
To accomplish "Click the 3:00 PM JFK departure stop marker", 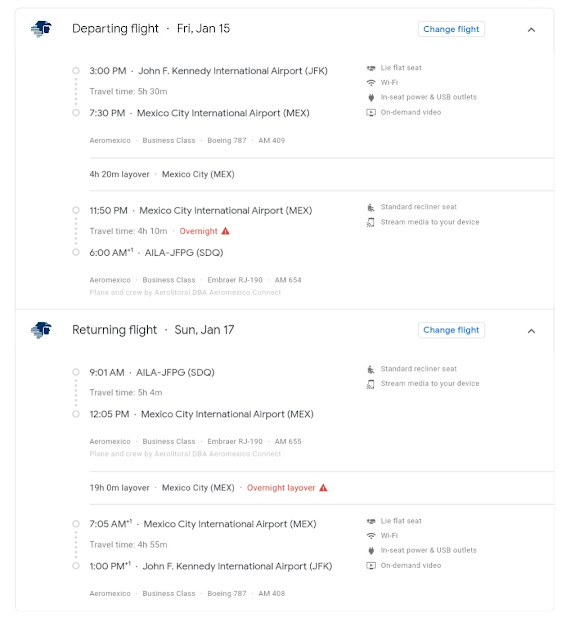I will click(x=76, y=71).
